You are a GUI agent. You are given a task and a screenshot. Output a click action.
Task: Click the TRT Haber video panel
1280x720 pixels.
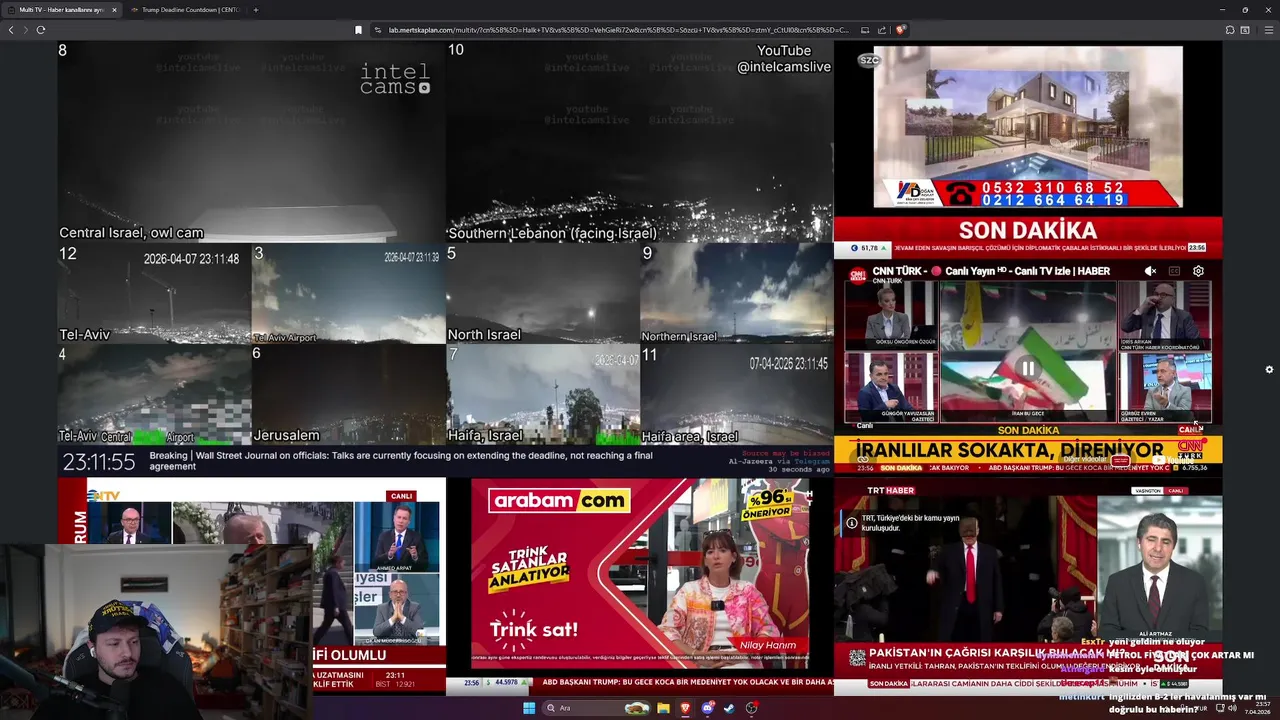click(x=1028, y=586)
